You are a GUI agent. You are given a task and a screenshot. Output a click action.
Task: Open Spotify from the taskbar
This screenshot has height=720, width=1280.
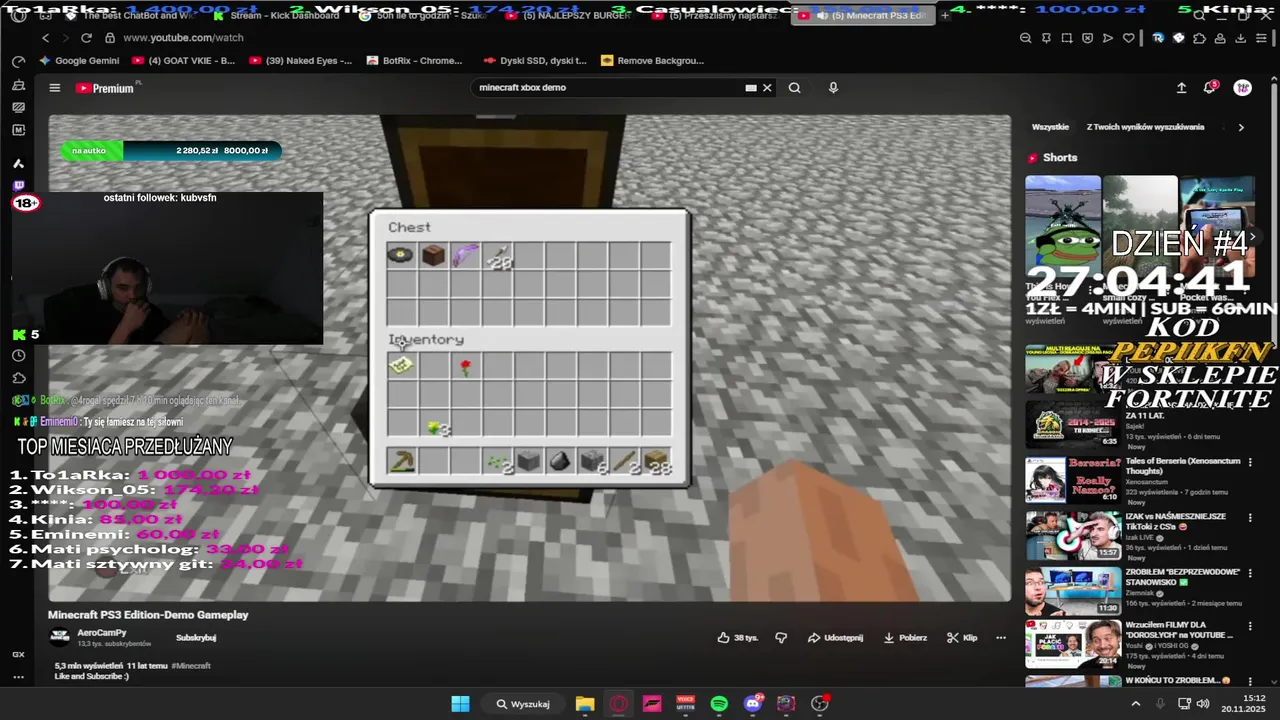tap(719, 704)
